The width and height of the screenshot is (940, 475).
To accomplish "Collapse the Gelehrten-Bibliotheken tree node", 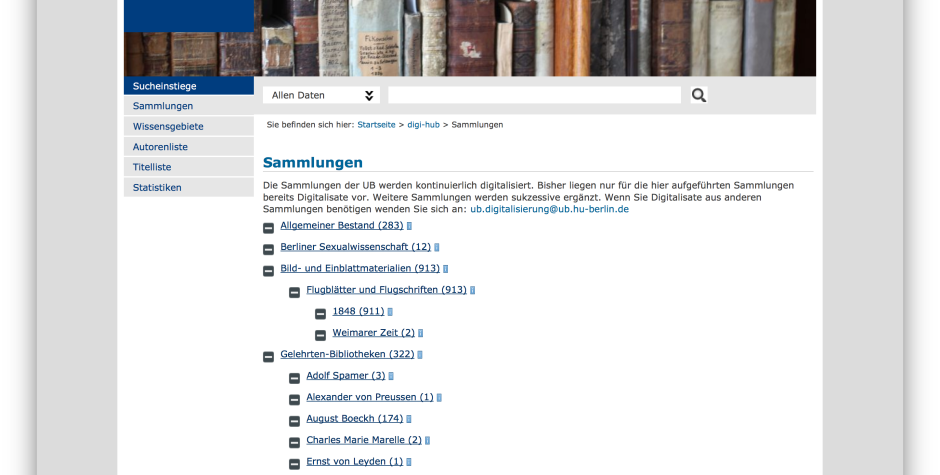I will tap(269, 357).
